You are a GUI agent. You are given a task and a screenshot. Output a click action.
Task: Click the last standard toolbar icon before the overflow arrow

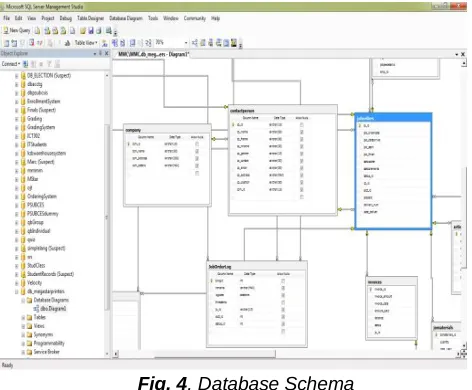tap(108, 31)
